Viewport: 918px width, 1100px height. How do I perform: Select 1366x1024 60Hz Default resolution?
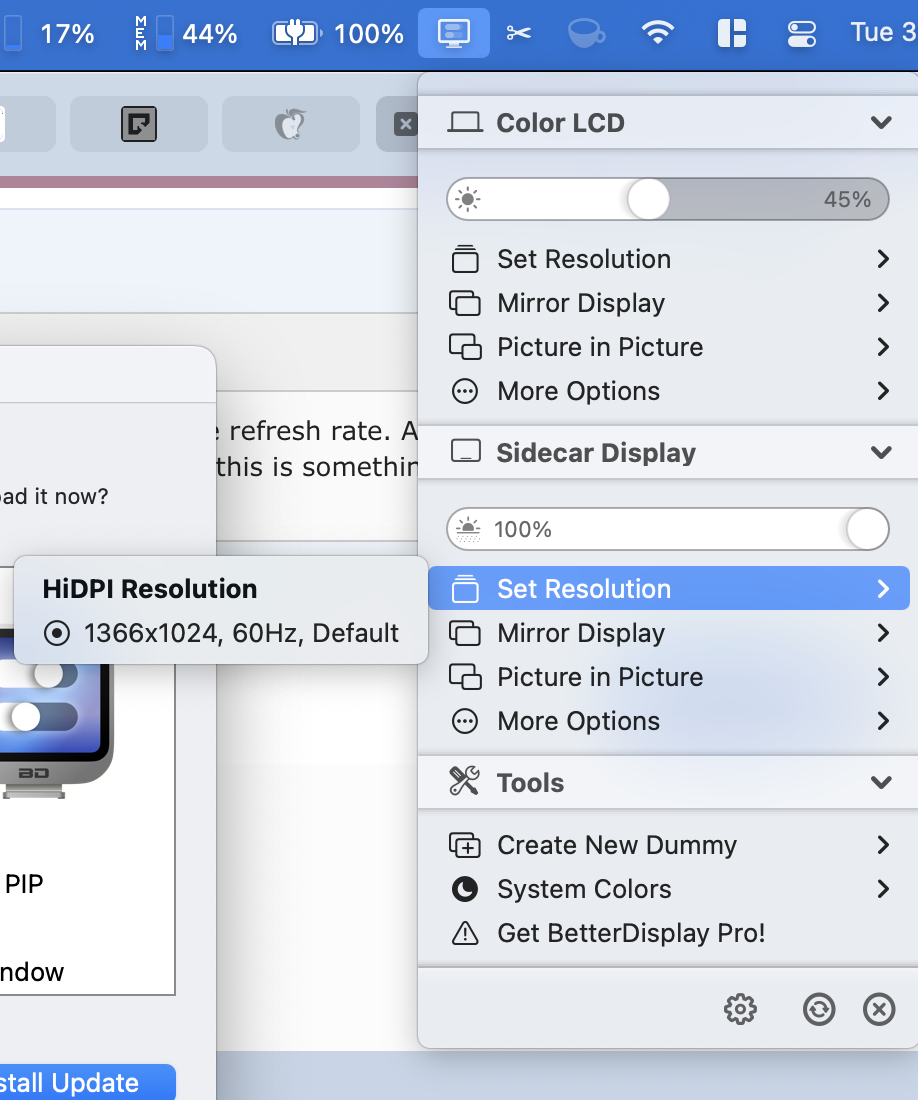coord(220,633)
